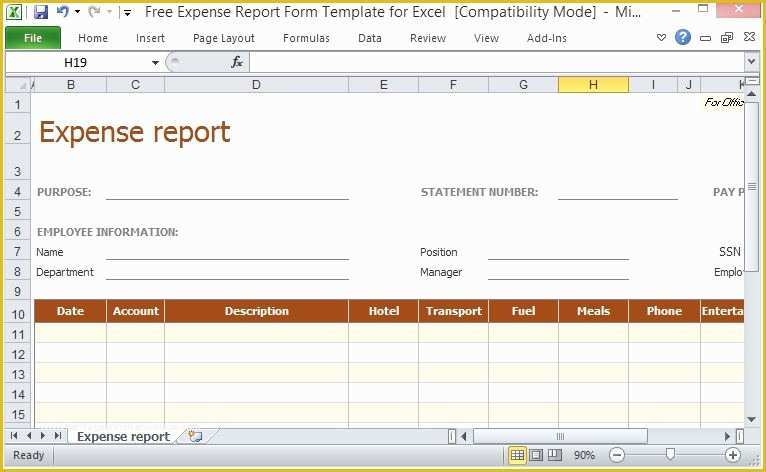Open the Name Box dropdown arrow
Image resolution: width=766 pixels, height=472 pixels.
pos(155,63)
